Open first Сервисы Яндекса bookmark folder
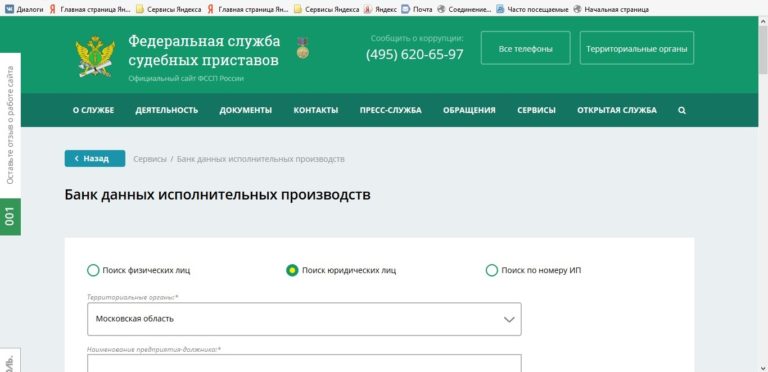This screenshot has height=372, width=768. pos(168,9)
